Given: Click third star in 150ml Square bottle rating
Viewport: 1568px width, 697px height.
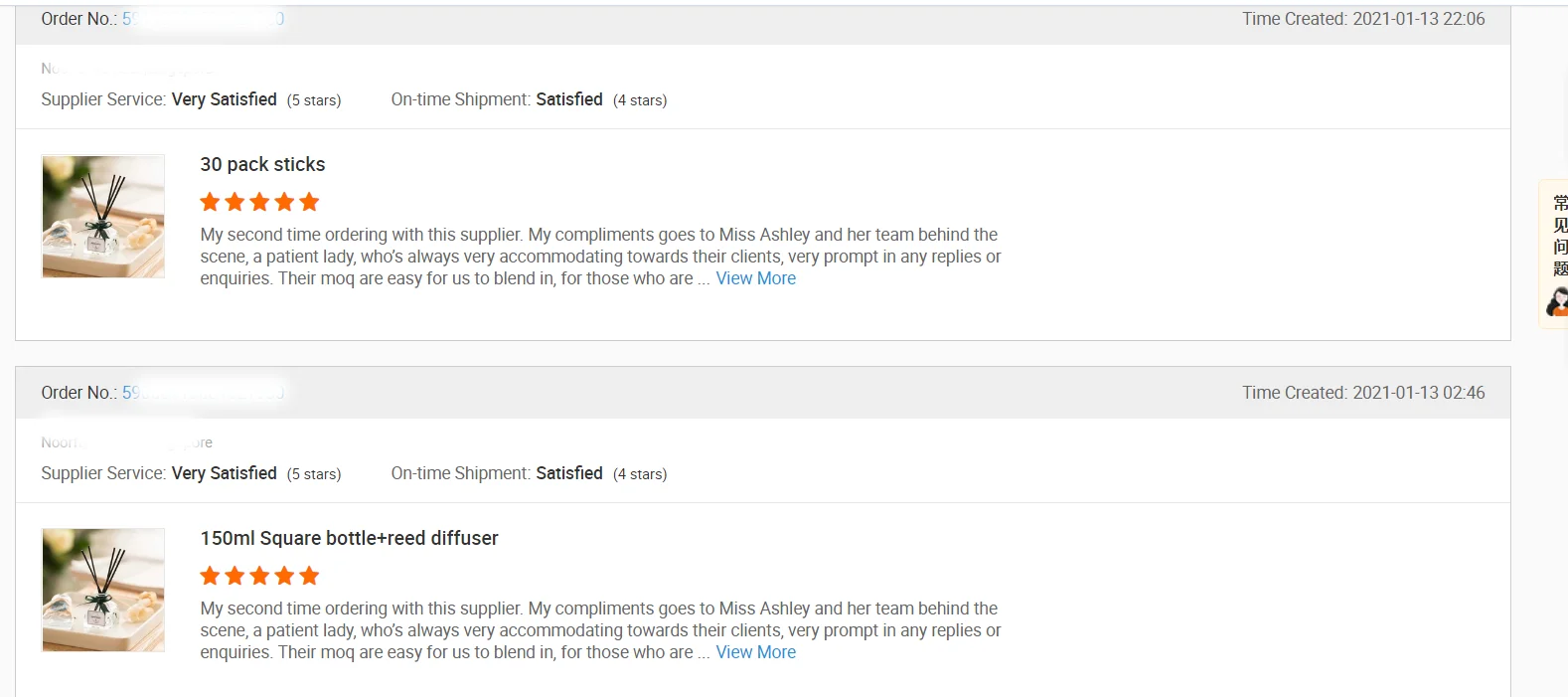Looking at the screenshot, I should (259, 576).
